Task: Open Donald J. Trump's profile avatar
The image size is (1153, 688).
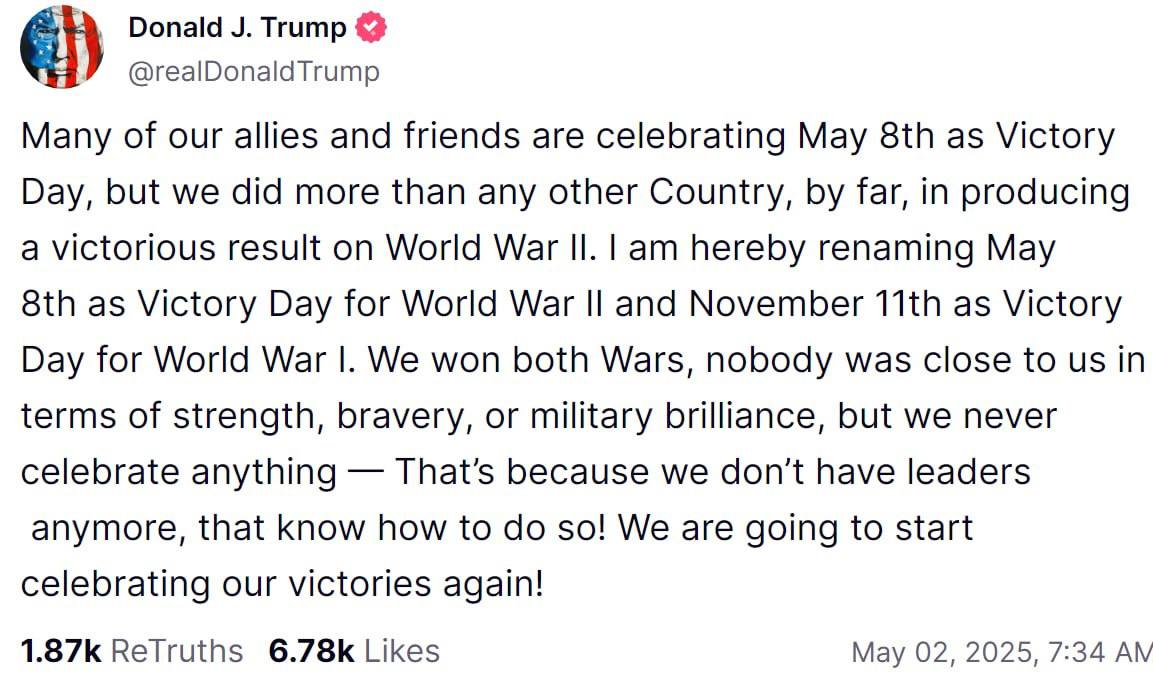Action: [62, 46]
